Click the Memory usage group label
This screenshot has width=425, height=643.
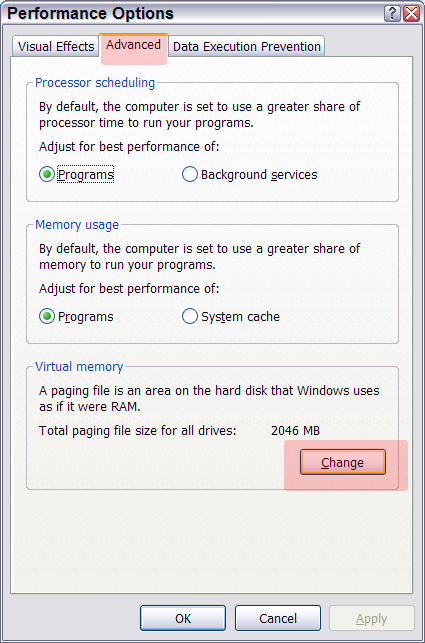pyautogui.click(x=77, y=225)
